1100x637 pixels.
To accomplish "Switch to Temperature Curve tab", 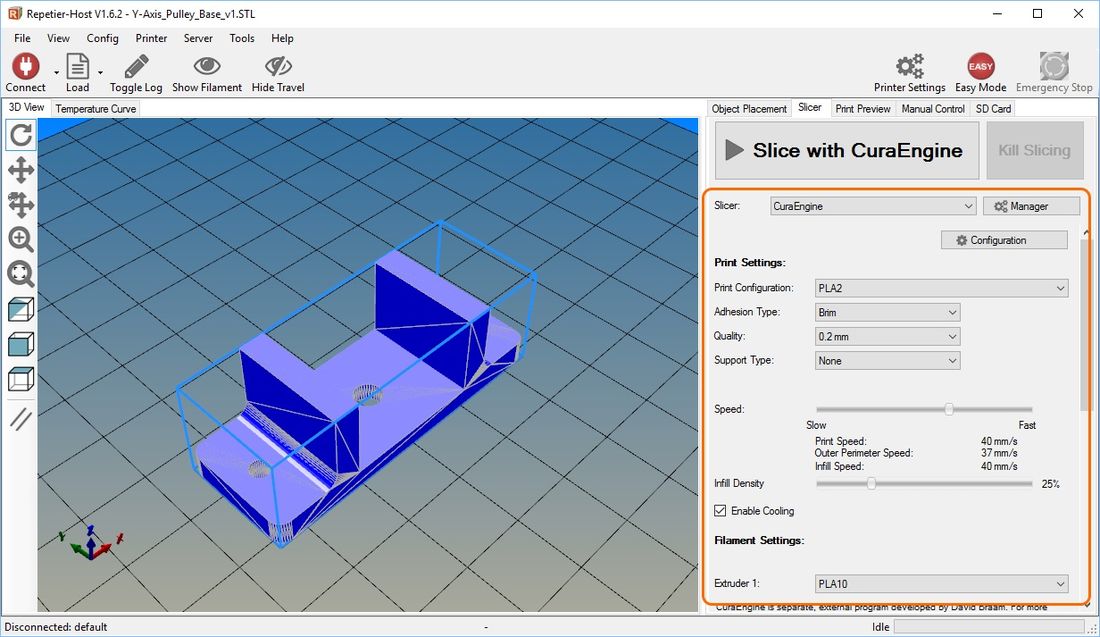I will click(95, 109).
